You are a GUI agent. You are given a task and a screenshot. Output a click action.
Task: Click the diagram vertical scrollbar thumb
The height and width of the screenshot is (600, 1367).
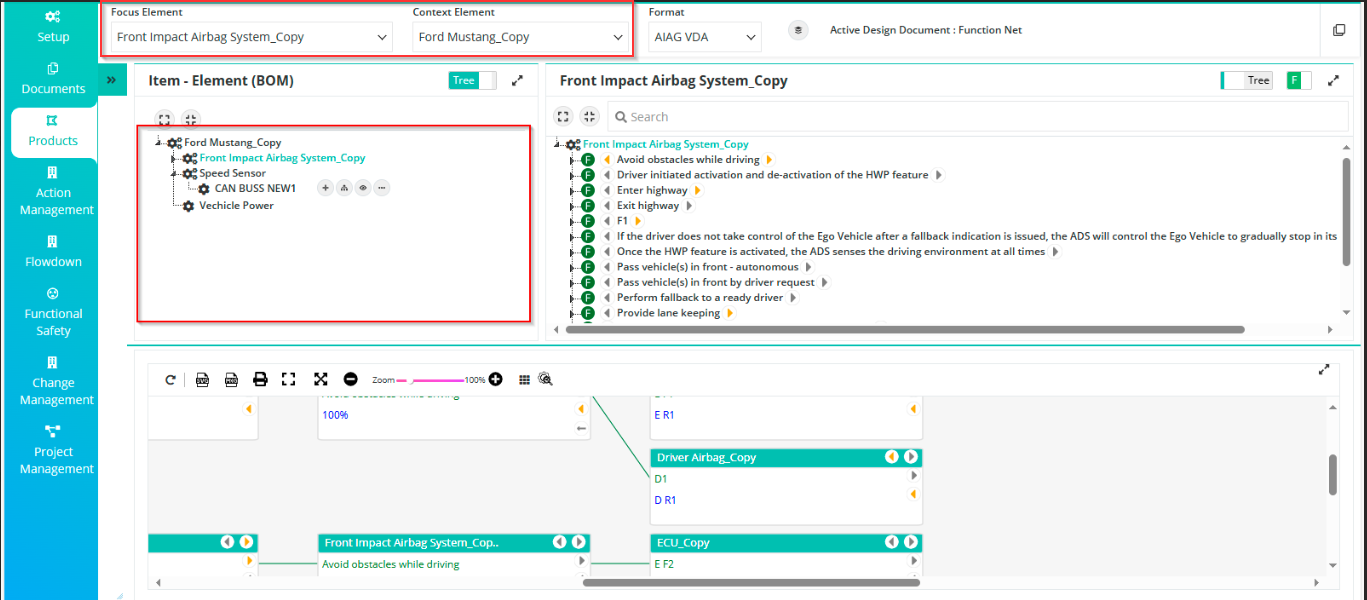tap(1332, 474)
